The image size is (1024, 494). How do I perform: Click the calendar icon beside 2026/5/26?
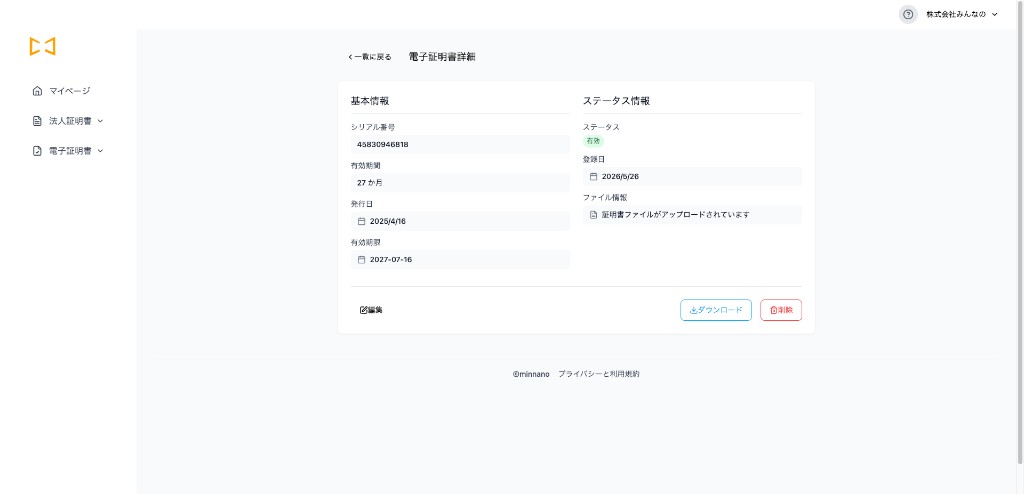coord(593,176)
